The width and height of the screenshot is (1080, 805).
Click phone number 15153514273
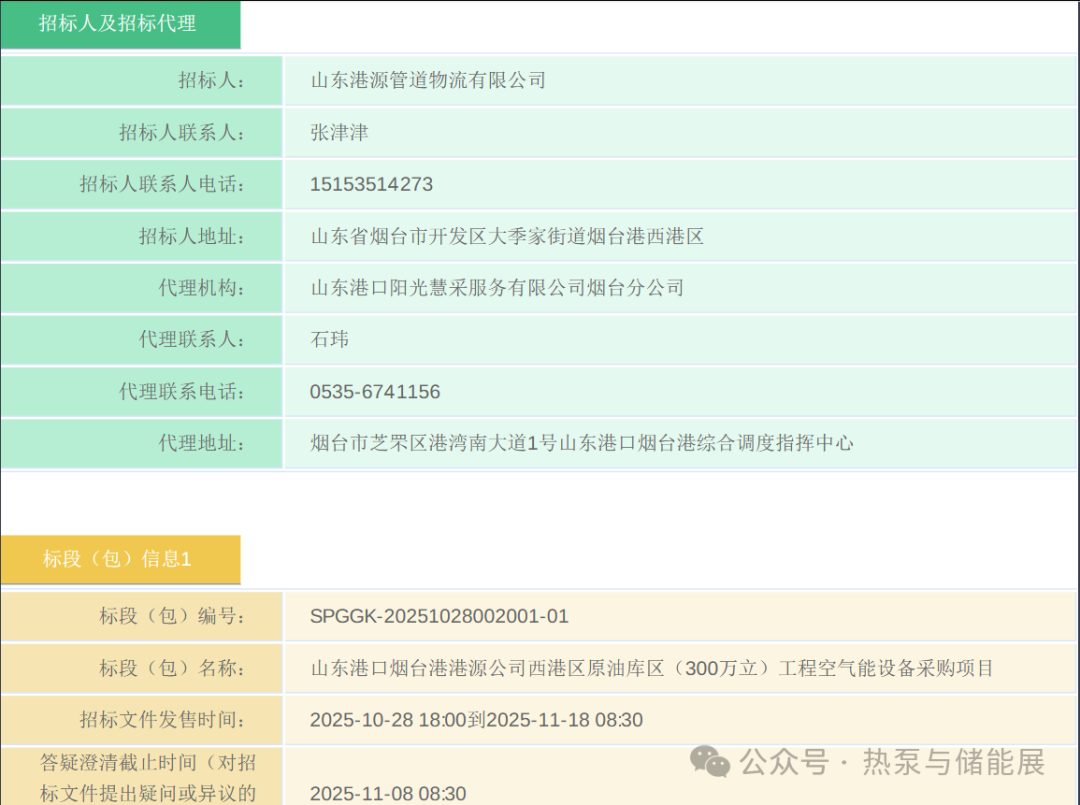click(x=371, y=185)
